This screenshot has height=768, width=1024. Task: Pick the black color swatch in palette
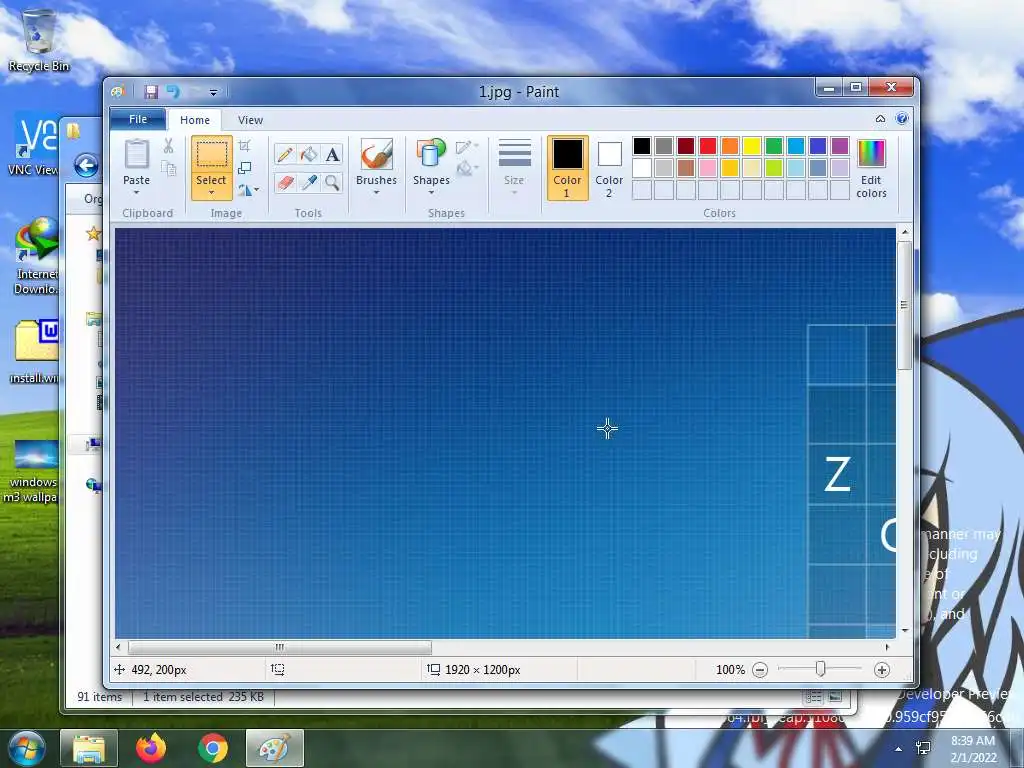click(x=642, y=146)
